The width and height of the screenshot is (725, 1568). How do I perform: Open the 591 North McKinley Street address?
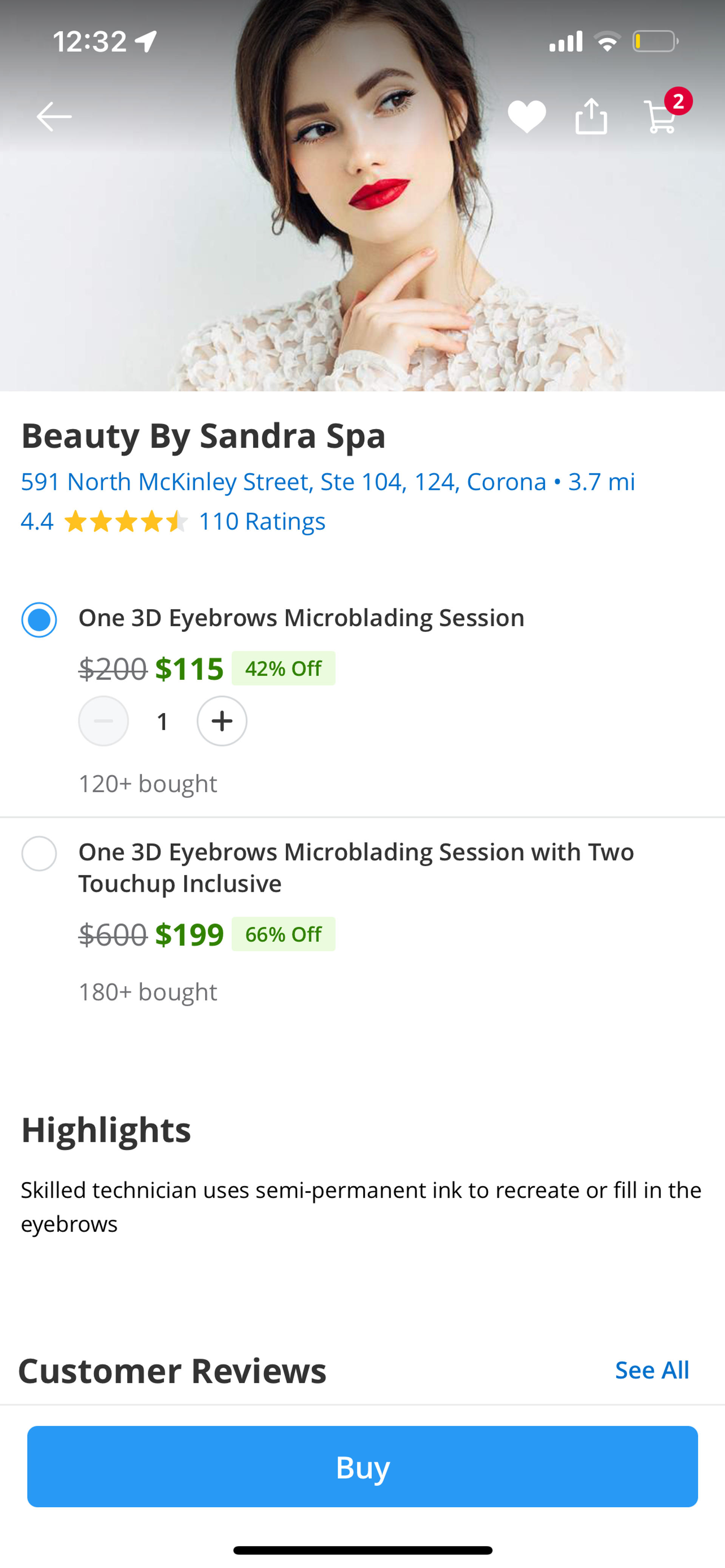pyautogui.click(x=283, y=482)
